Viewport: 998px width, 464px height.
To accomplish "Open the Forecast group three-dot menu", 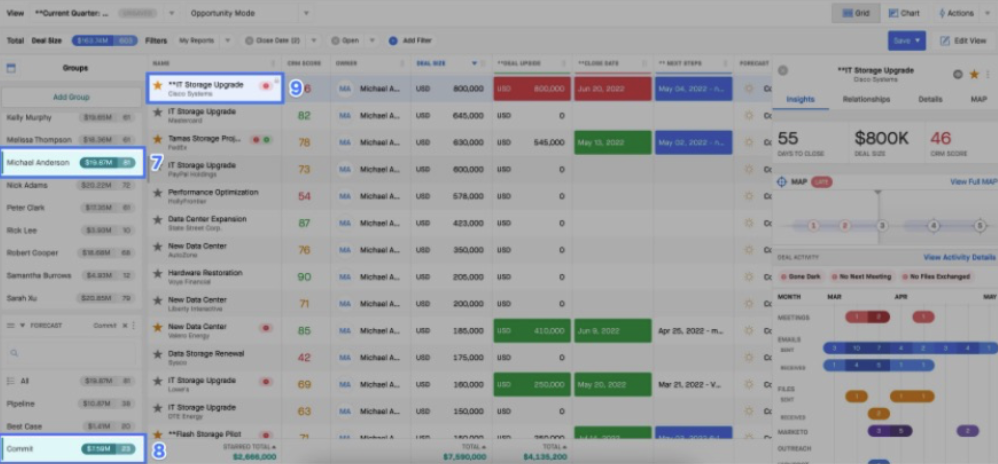I will point(134,325).
